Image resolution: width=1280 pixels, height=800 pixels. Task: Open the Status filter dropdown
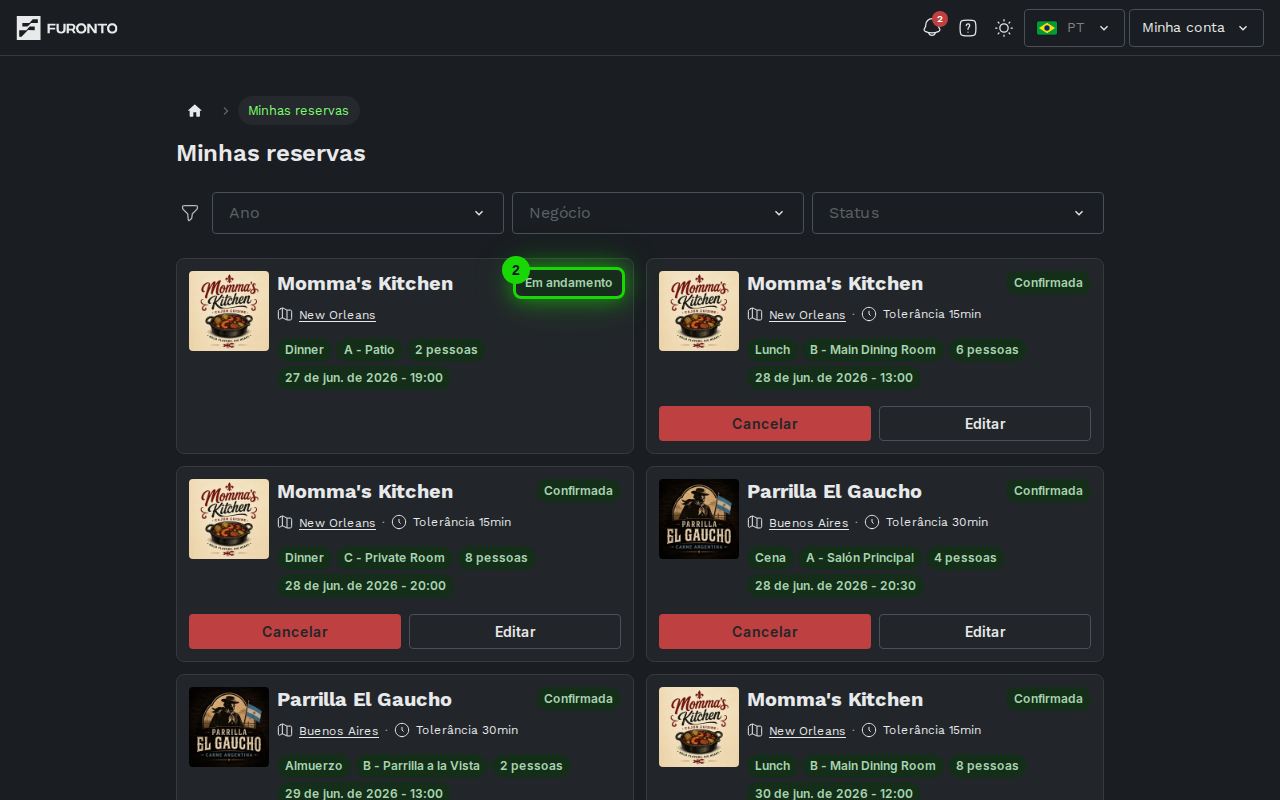coord(958,213)
